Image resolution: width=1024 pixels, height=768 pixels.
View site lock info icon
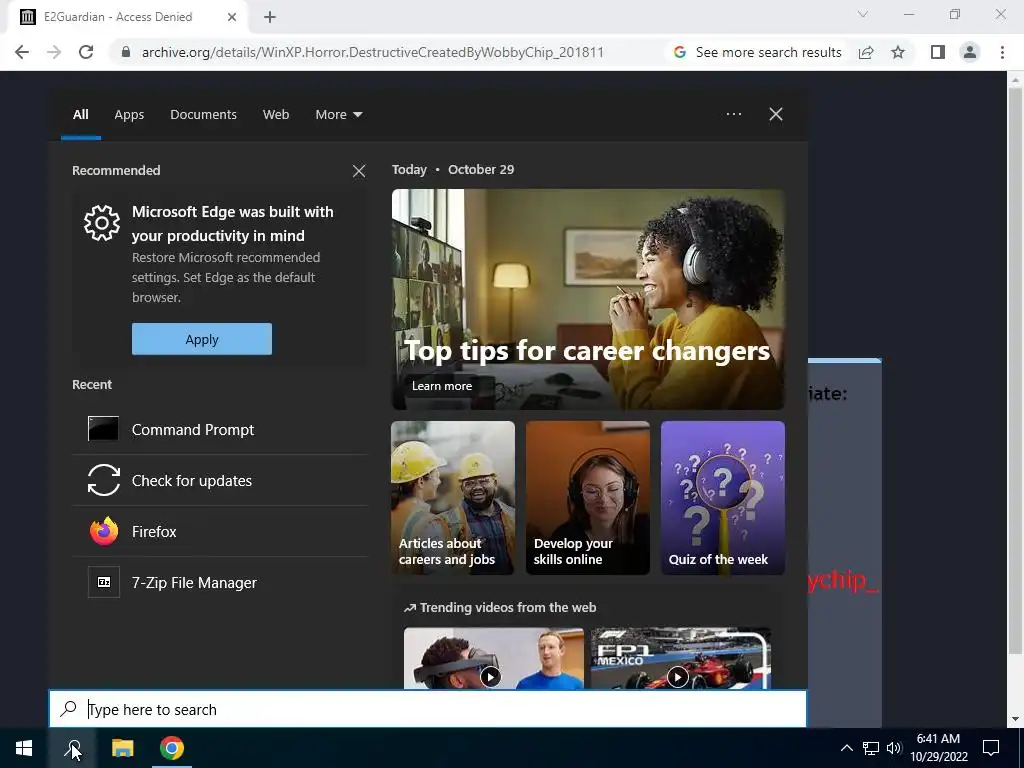click(125, 52)
